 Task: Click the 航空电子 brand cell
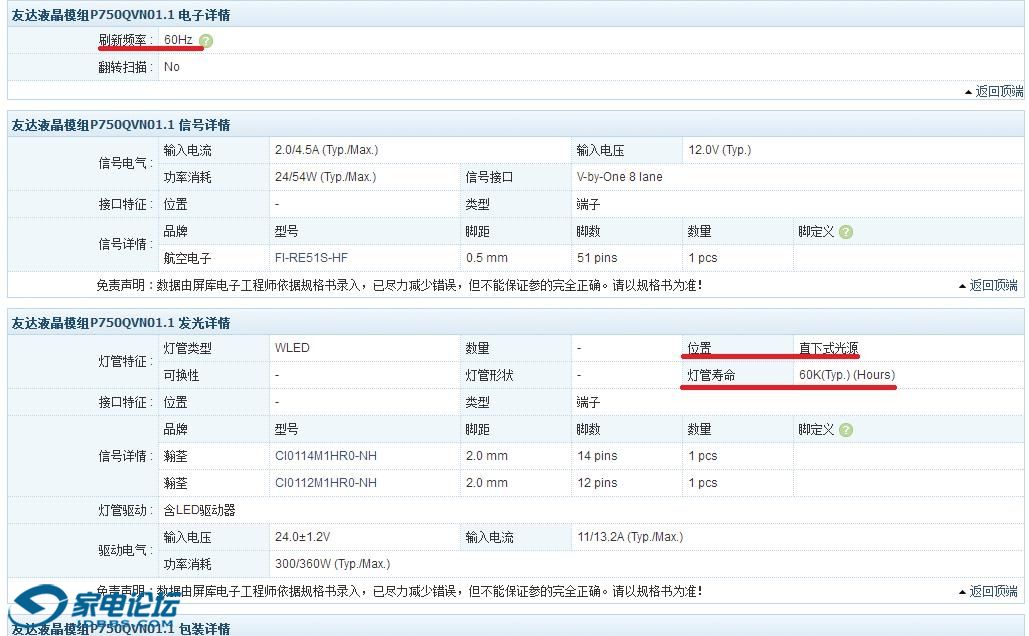tap(187, 258)
